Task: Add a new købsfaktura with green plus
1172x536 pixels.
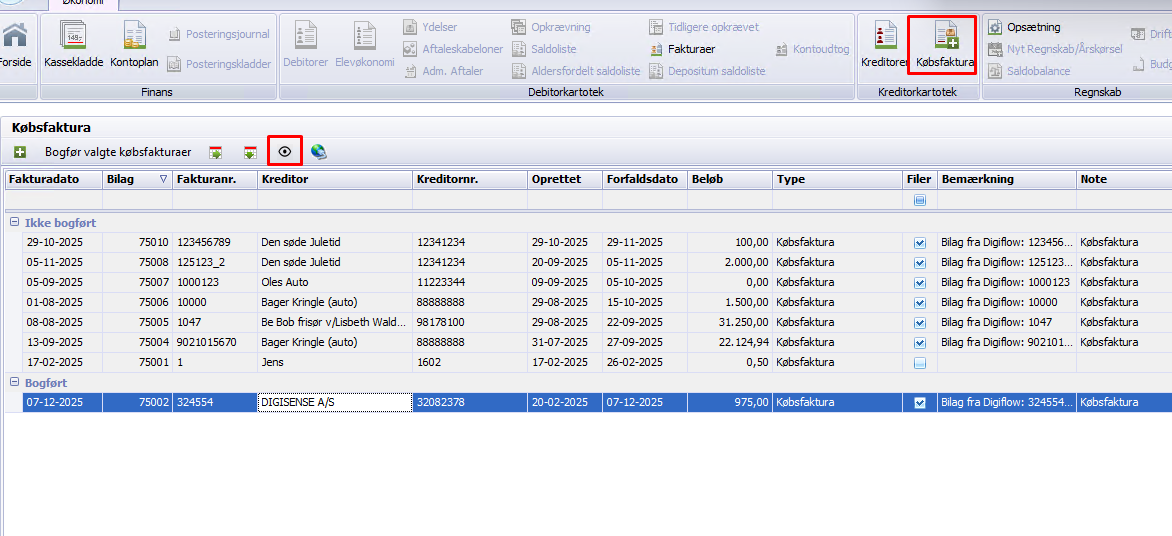Action: pos(20,153)
